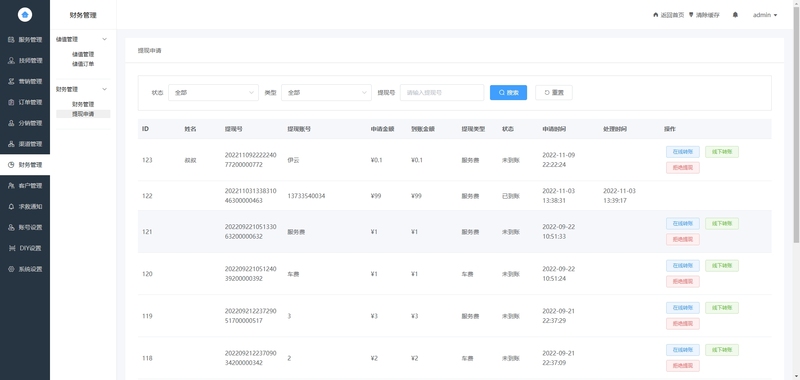Click the scrollbar down arrow at bottom-right
This screenshot has width=800, height=380.
(796, 377)
